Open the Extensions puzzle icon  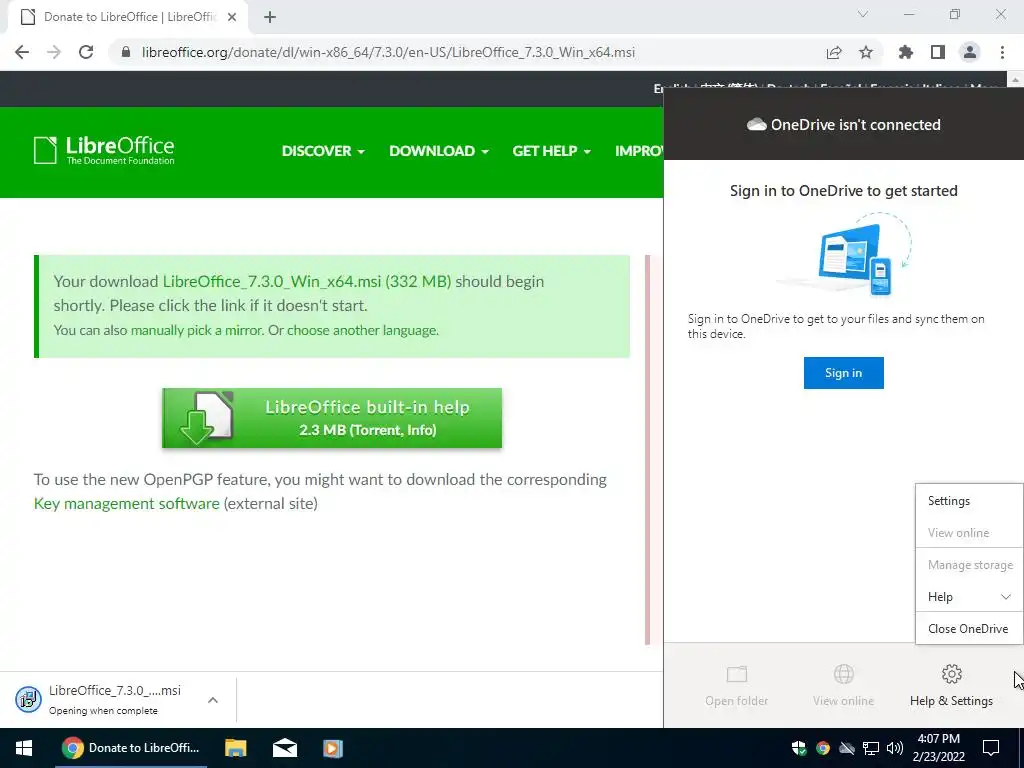[x=906, y=52]
